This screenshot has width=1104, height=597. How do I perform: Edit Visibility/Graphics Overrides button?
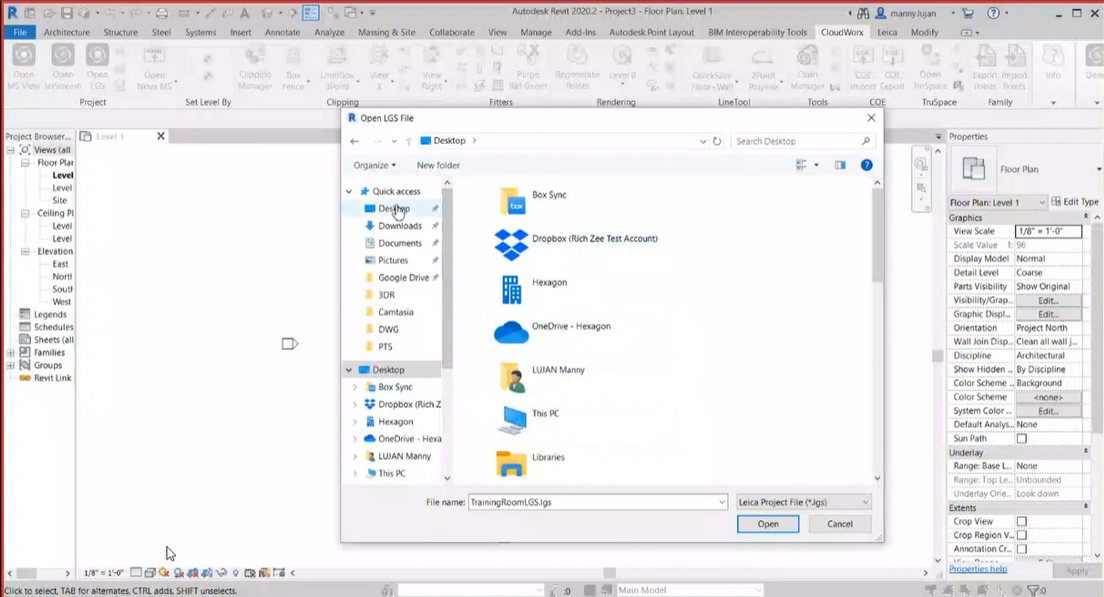(1048, 301)
